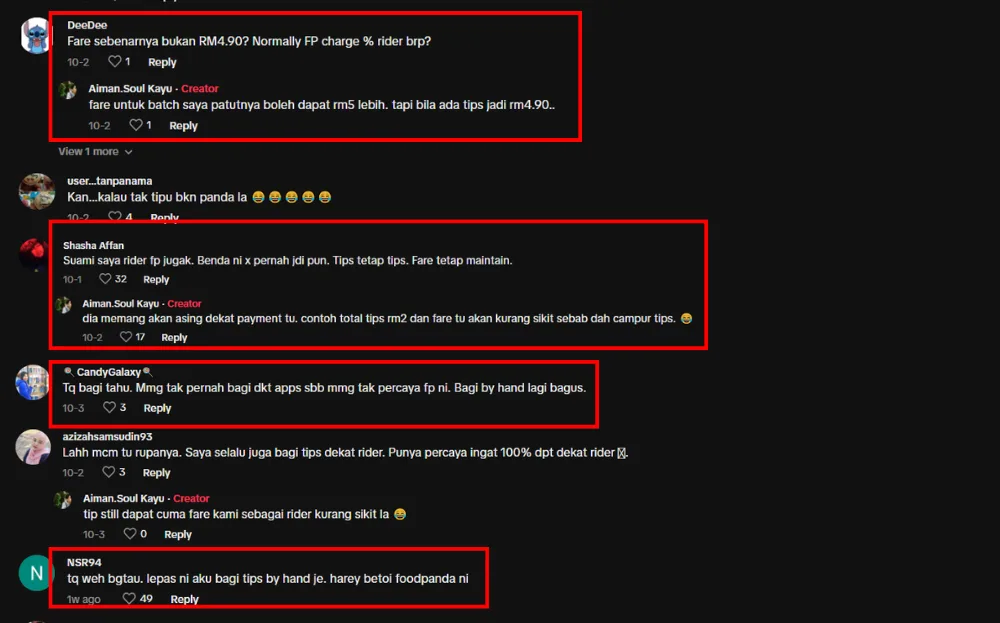Viewport: 1000px width, 623px height.
Task: Reply to DeeDee's comment
Action: tap(162, 62)
